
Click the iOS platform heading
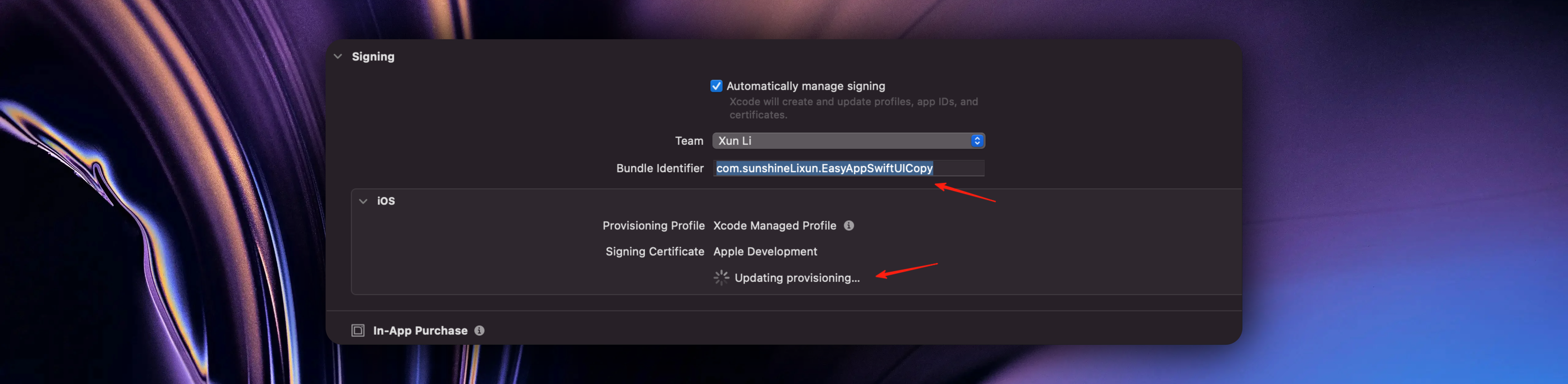click(385, 201)
